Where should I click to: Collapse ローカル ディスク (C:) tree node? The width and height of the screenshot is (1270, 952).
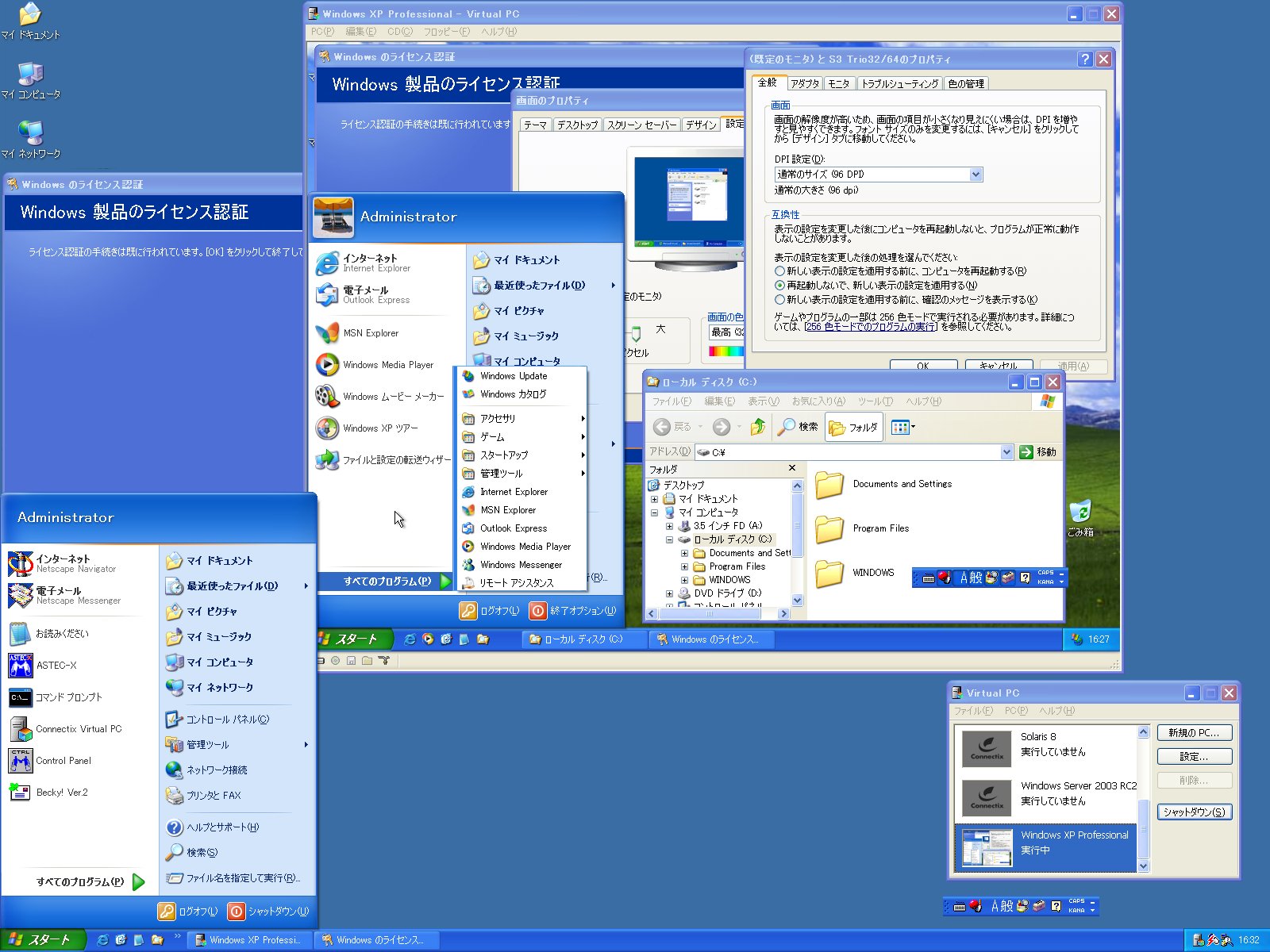click(x=669, y=539)
